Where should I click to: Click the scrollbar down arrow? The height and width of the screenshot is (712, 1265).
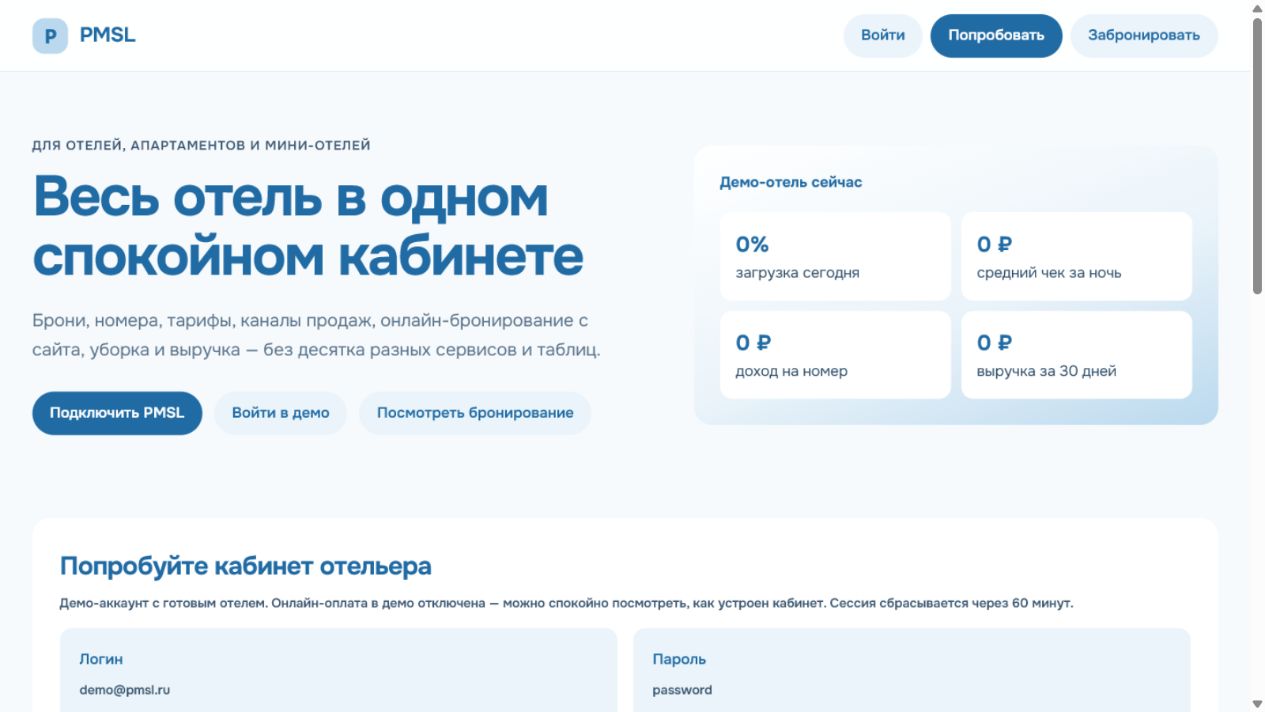click(1257, 704)
